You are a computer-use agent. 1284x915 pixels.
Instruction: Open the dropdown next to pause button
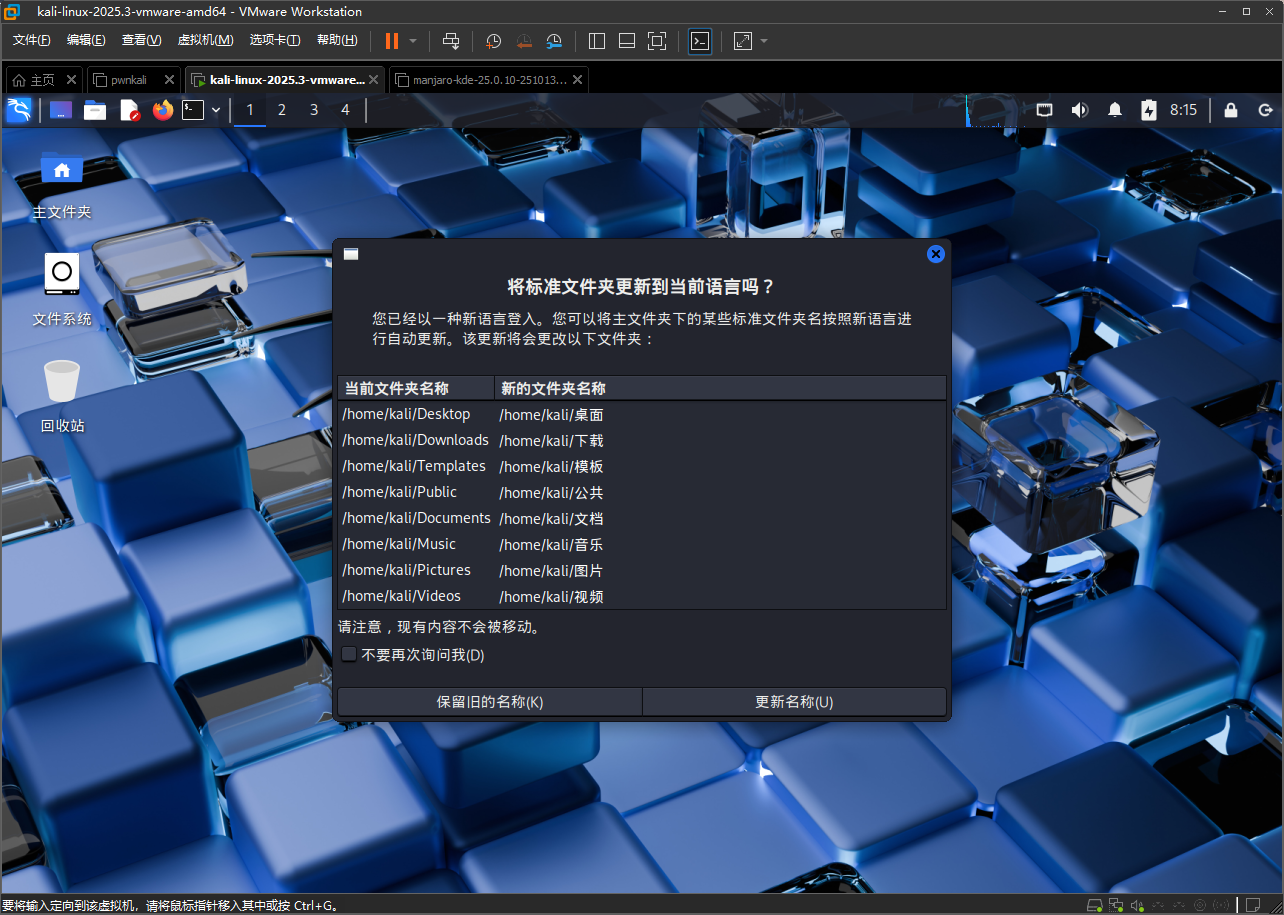pyautogui.click(x=413, y=41)
